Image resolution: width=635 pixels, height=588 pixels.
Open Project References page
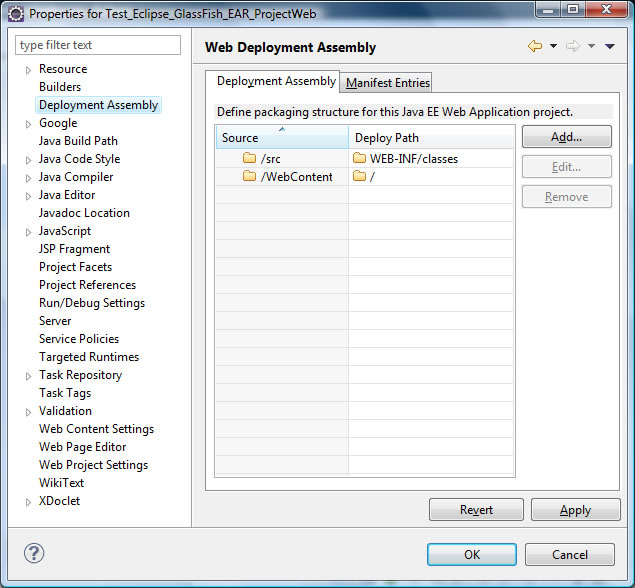point(87,285)
